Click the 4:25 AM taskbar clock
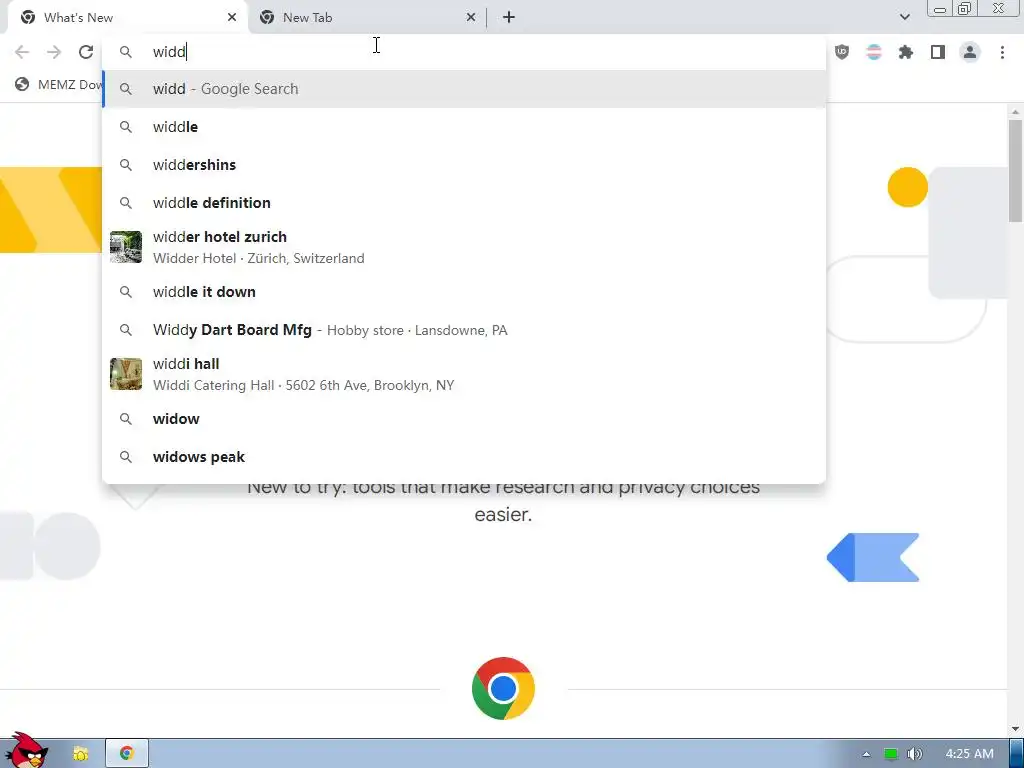Viewport: 1024px width, 768px height. (969, 754)
